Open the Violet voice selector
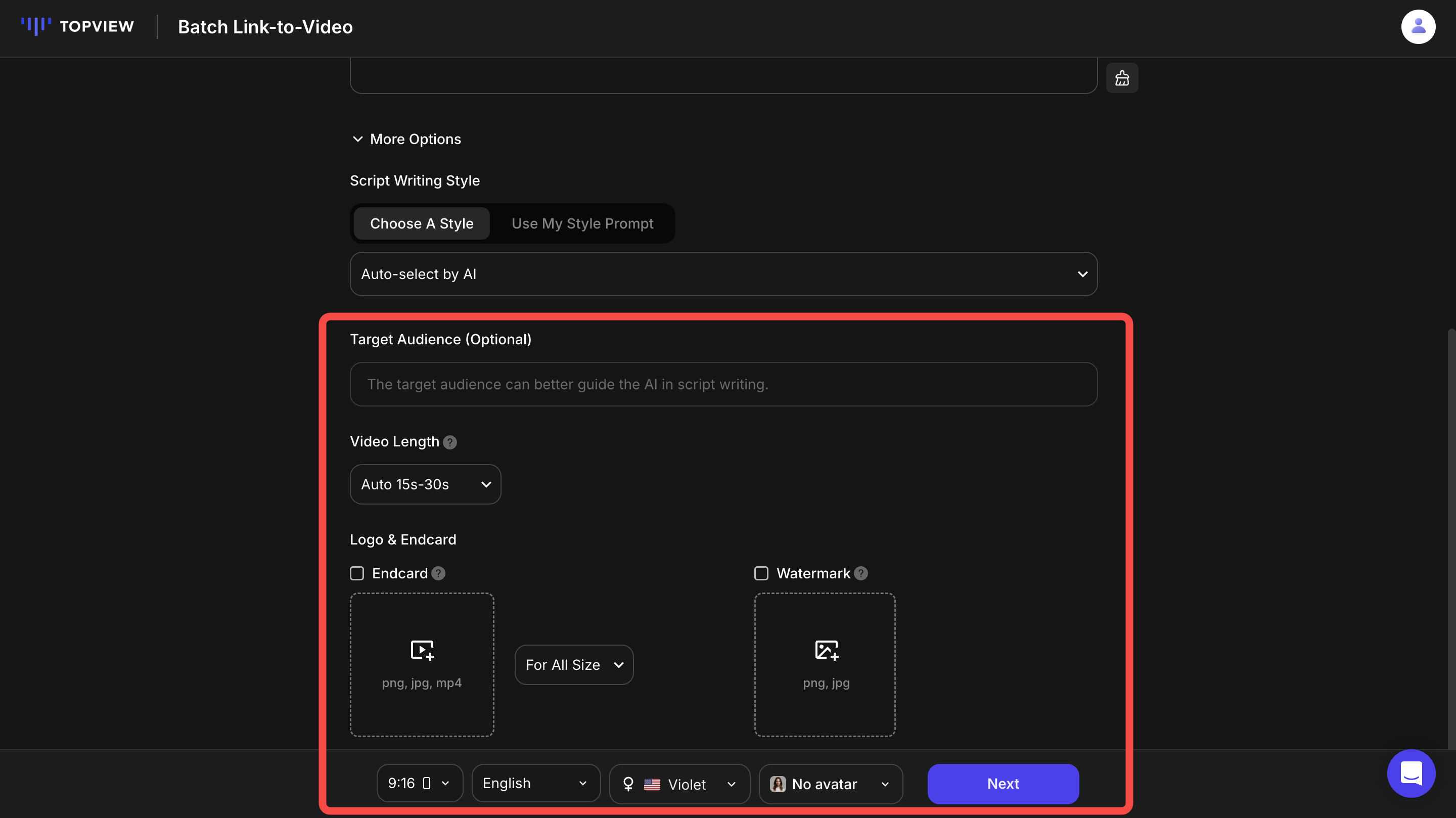 coord(679,784)
